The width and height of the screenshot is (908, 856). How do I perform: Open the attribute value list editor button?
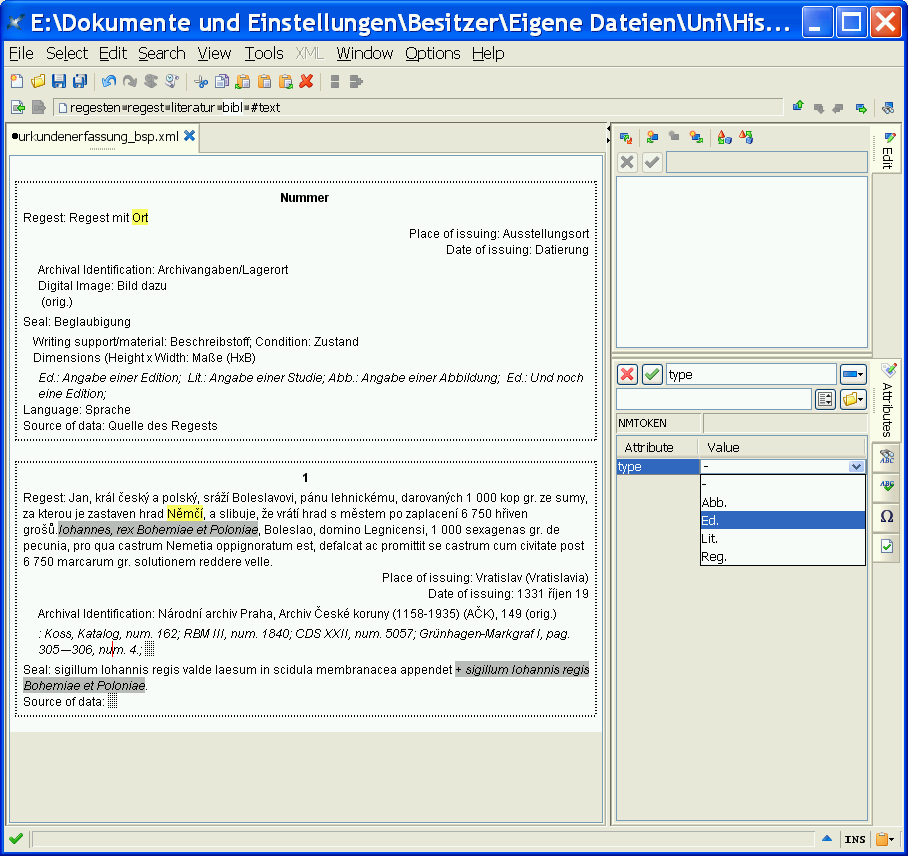point(825,399)
